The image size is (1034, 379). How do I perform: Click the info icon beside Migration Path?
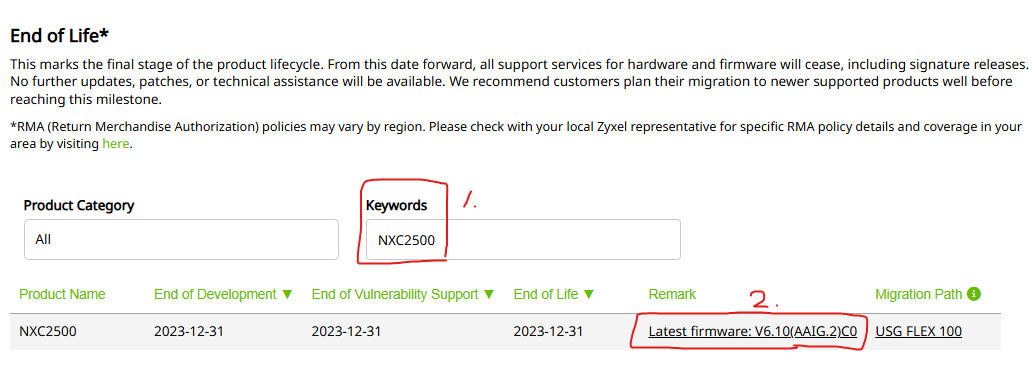tap(974, 294)
